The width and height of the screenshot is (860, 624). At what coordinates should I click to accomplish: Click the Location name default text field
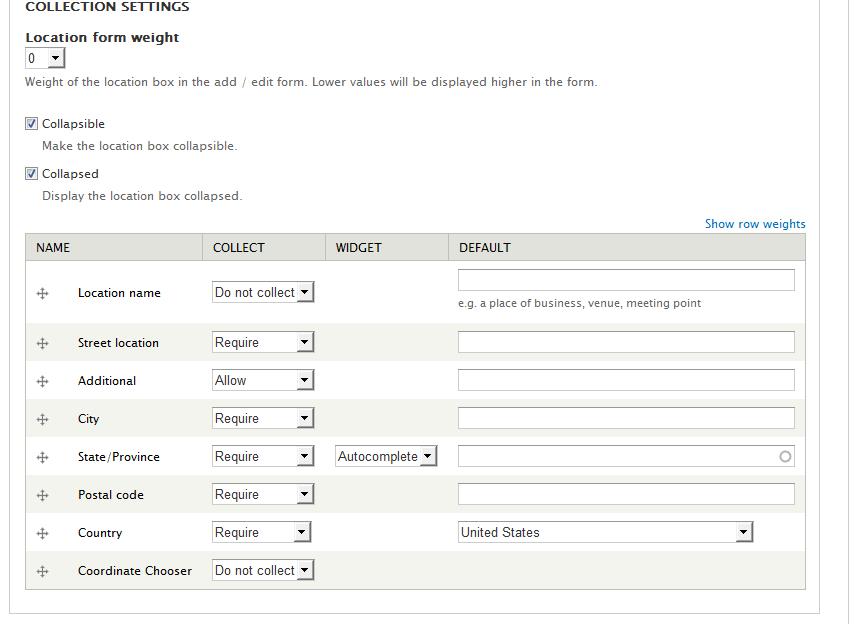tap(626, 280)
